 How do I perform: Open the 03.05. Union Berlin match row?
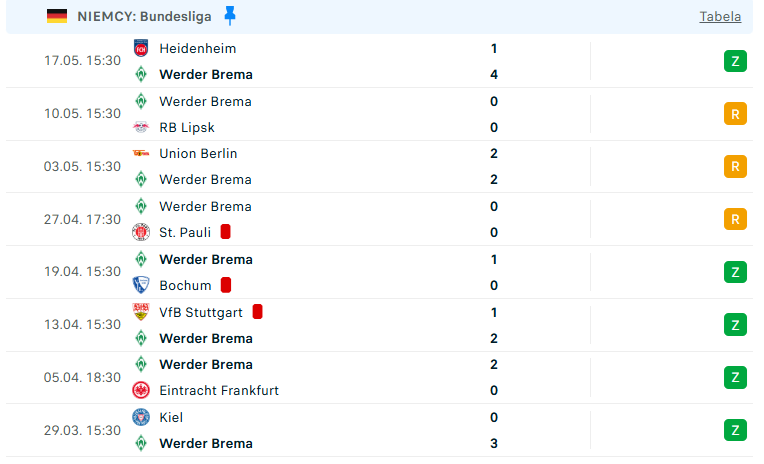pyautogui.click(x=379, y=167)
